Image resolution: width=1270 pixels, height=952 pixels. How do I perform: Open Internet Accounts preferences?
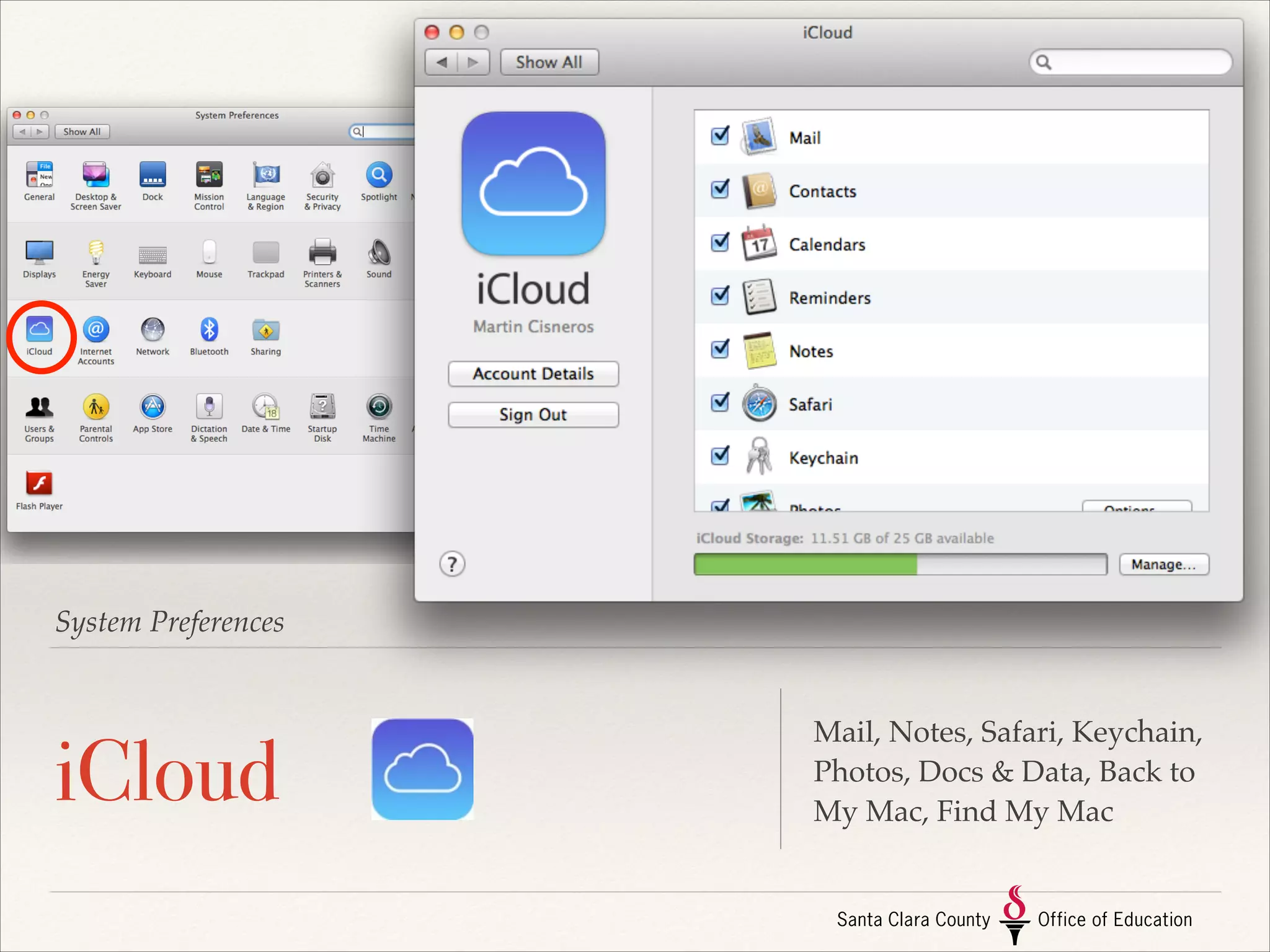click(95, 340)
